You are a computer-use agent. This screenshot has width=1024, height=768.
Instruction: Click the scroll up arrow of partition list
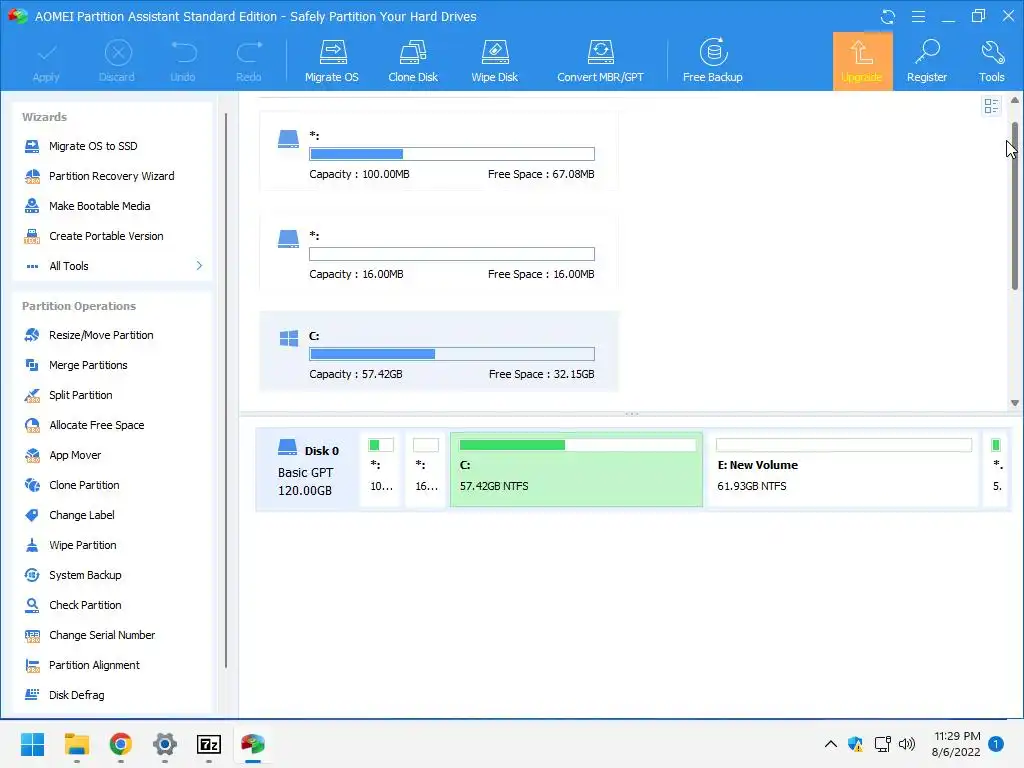click(1014, 101)
